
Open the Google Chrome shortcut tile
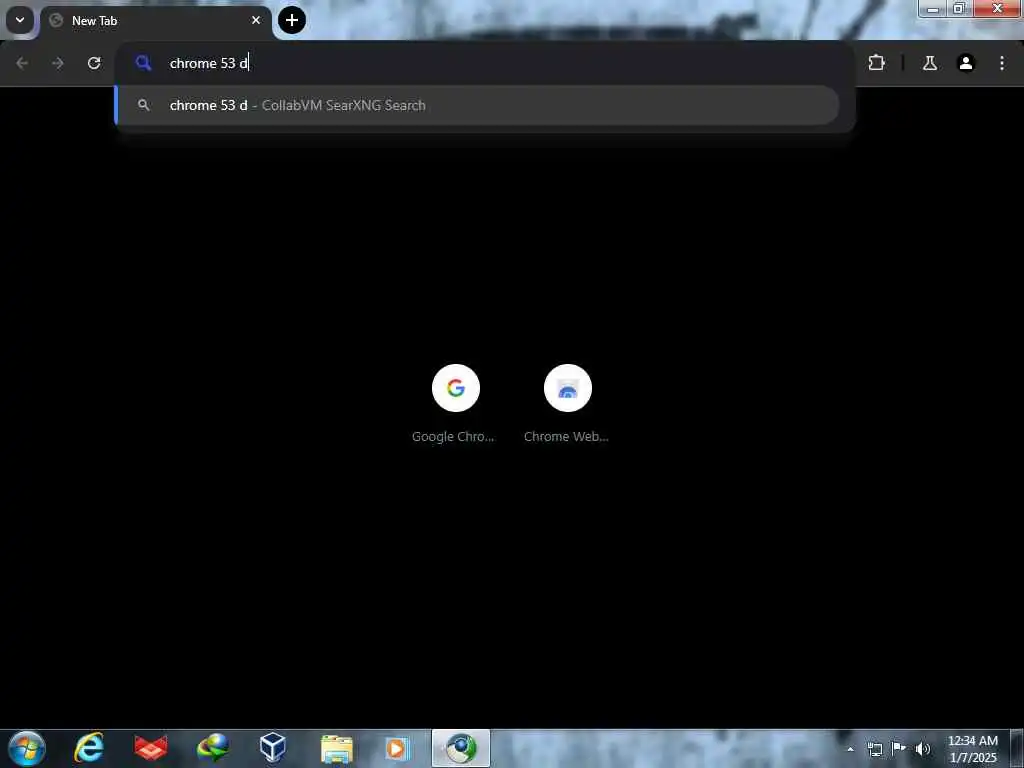click(x=455, y=404)
